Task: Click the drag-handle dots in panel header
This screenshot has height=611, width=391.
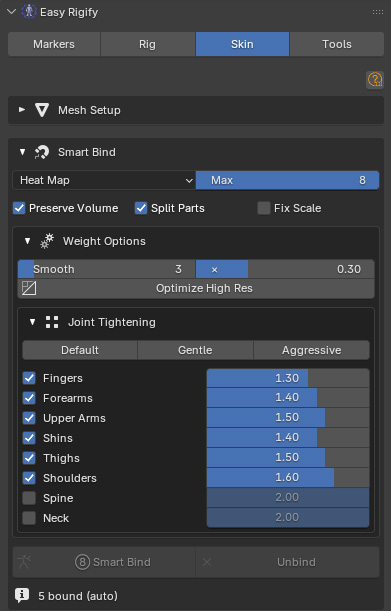Action: click(377, 12)
